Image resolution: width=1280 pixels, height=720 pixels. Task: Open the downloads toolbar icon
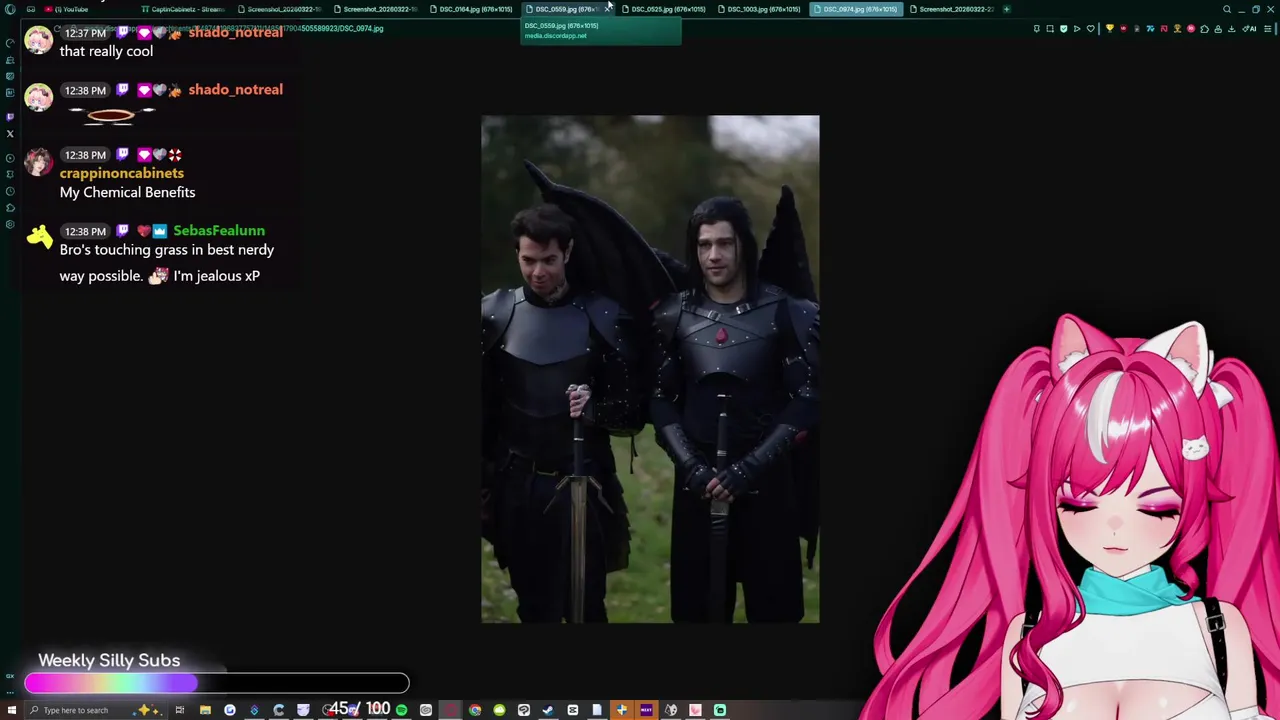1231,29
